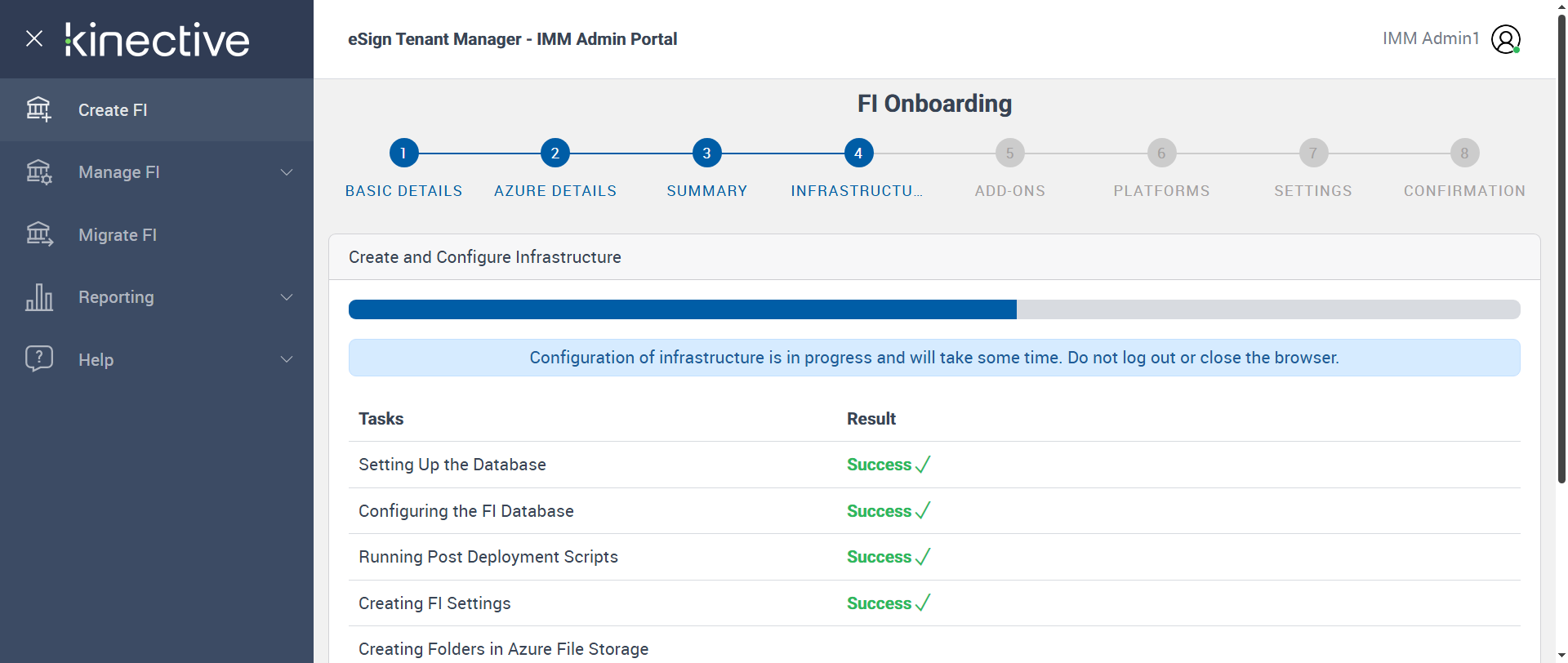Screen dimensions: 1568x663
Task: Click the Result column header
Action: click(x=871, y=419)
